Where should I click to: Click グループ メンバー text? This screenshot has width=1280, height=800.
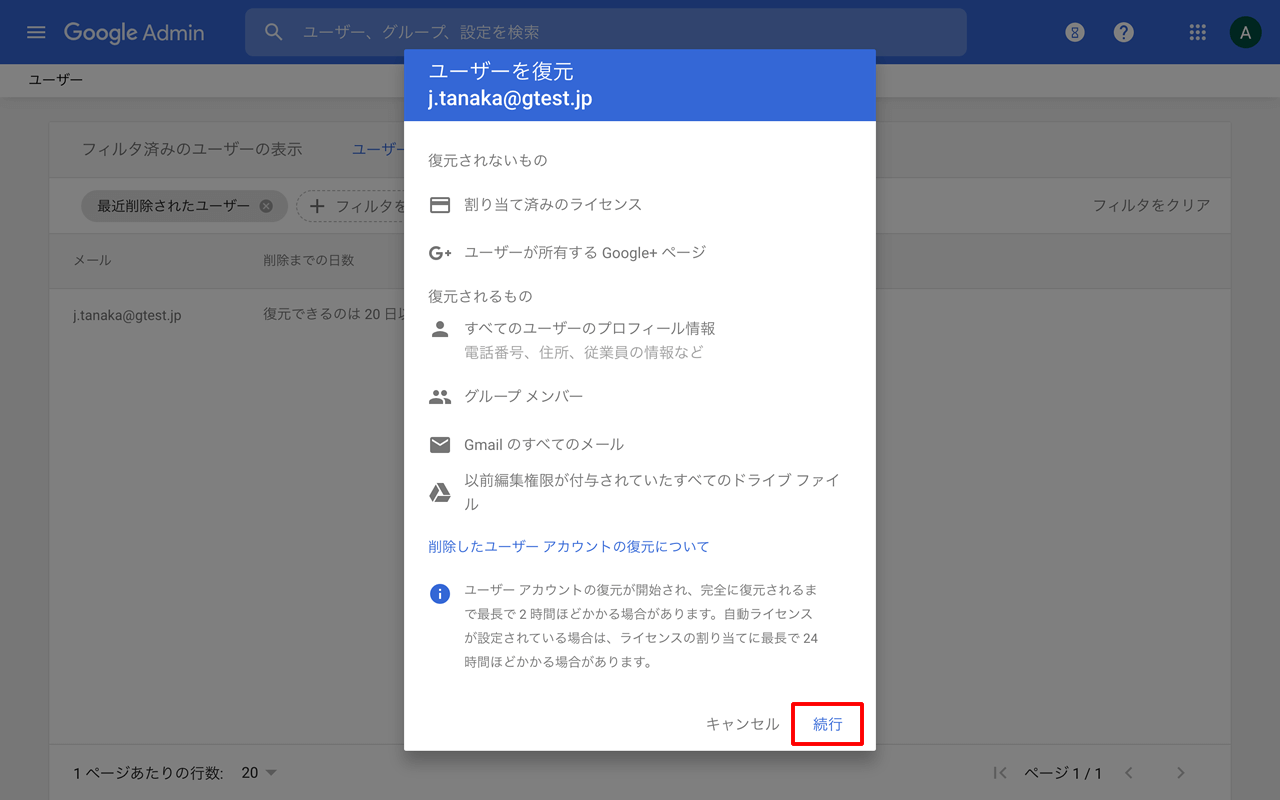point(524,397)
